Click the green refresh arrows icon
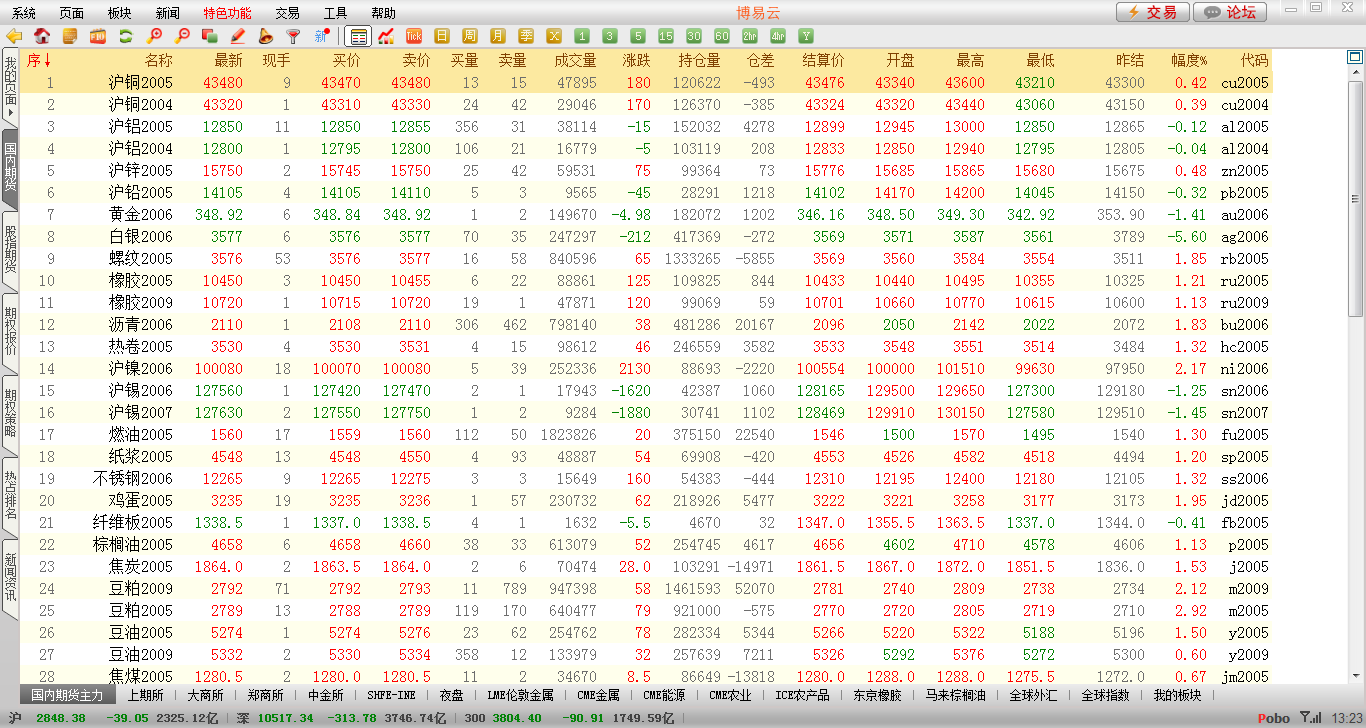 126,36
